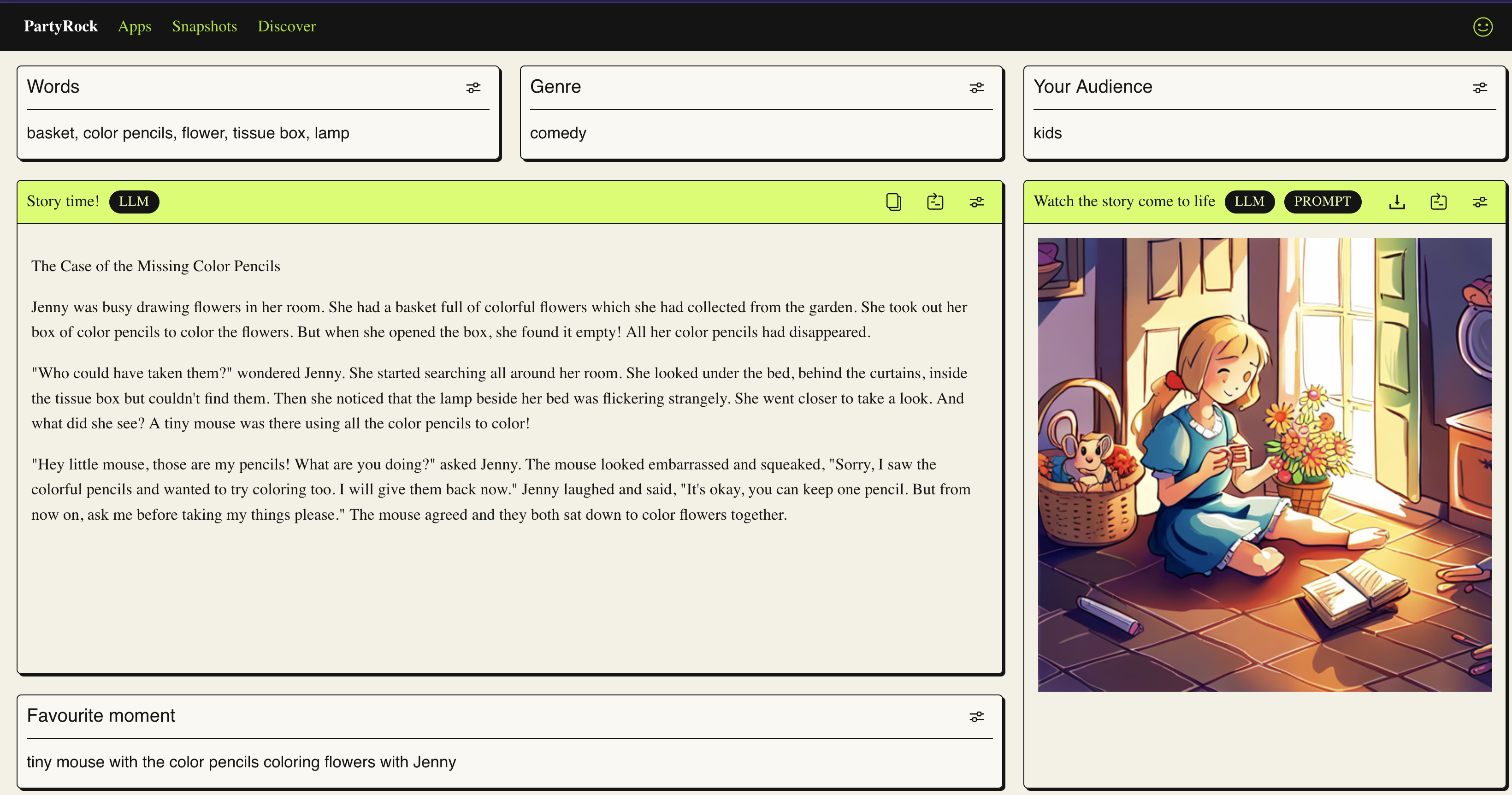
Task: Open story image widget settings icon
Action: point(1480,202)
